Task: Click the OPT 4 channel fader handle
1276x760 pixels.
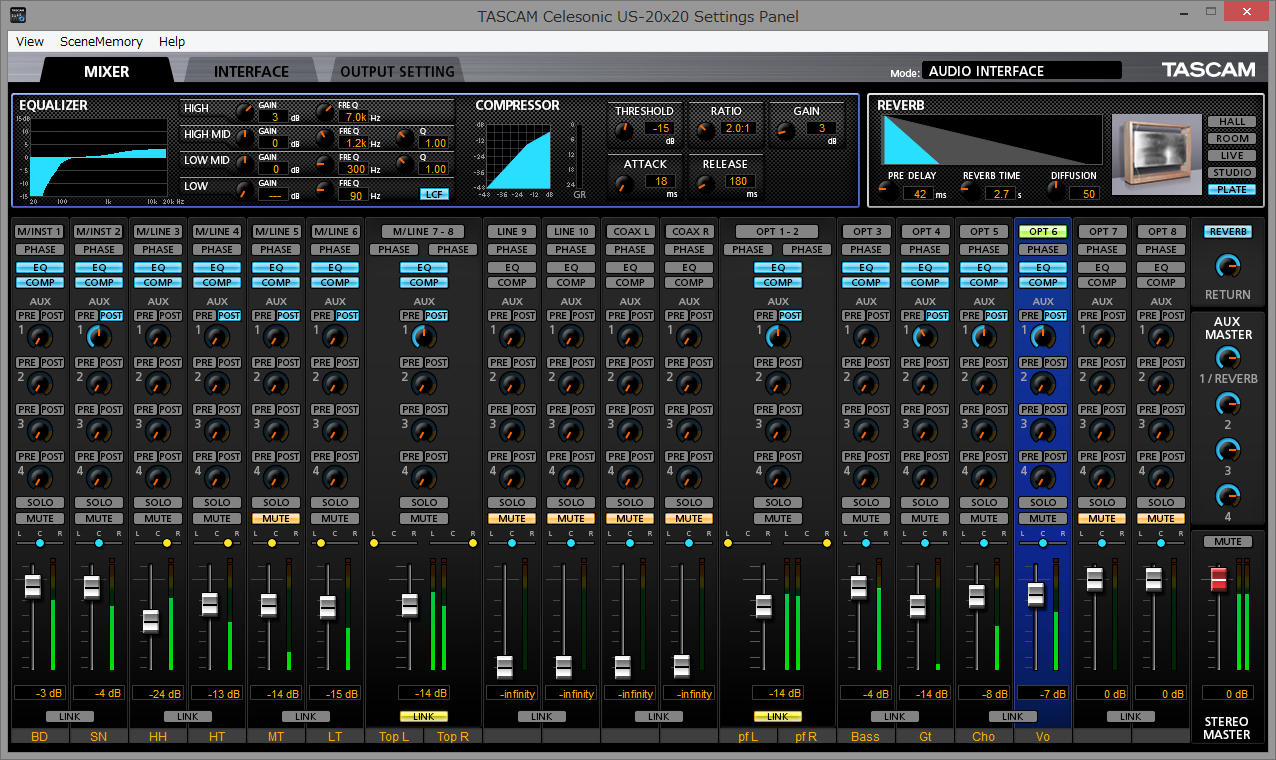Action: tap(917, 606)
